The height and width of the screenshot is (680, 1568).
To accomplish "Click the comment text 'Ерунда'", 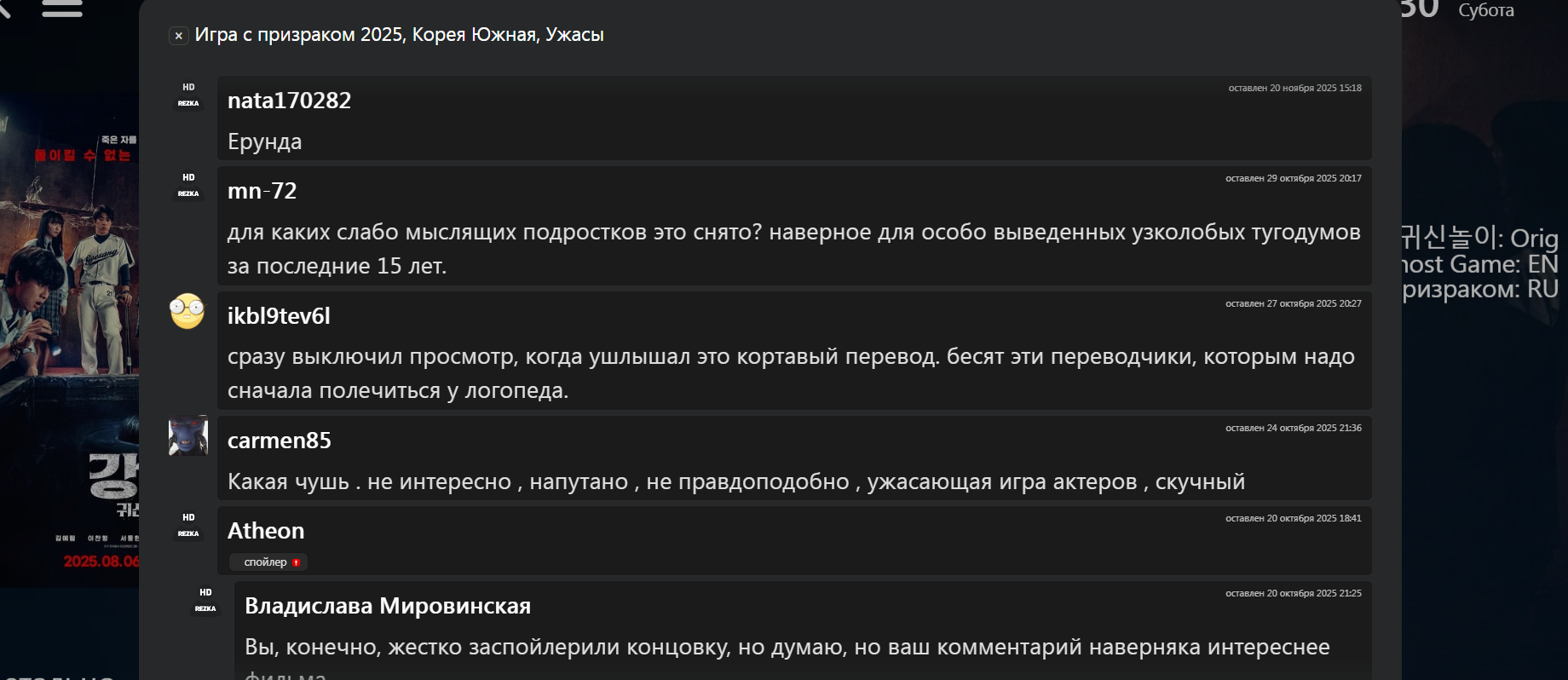I will (264, 141).
